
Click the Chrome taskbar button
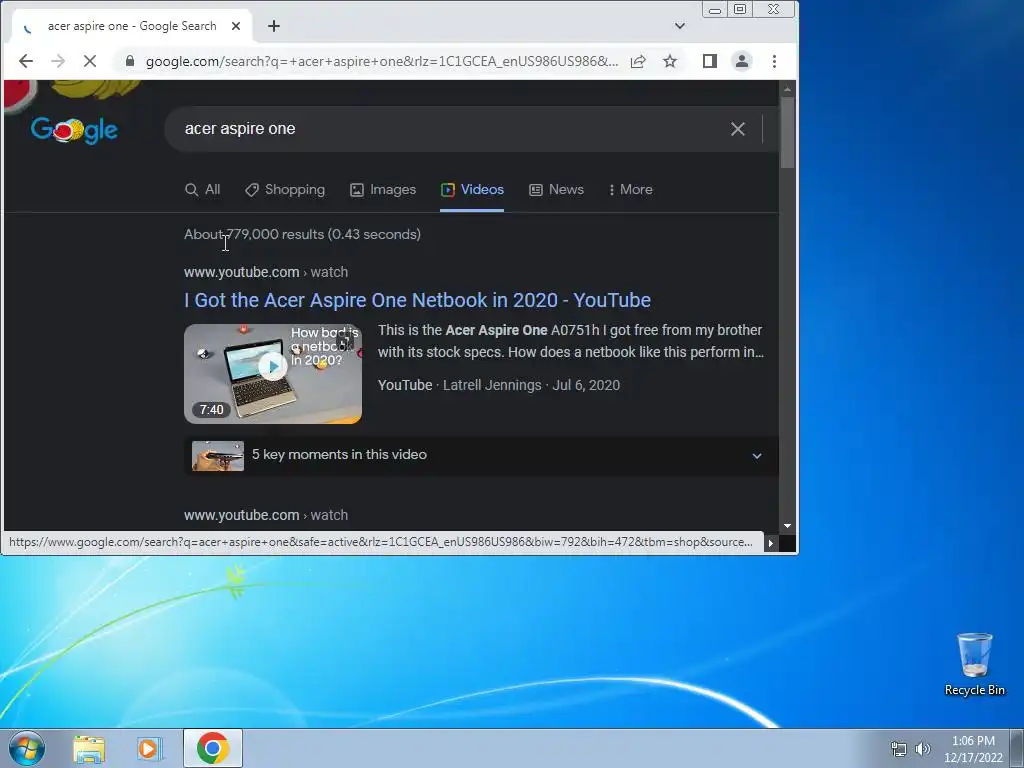(x=212, y=748)
